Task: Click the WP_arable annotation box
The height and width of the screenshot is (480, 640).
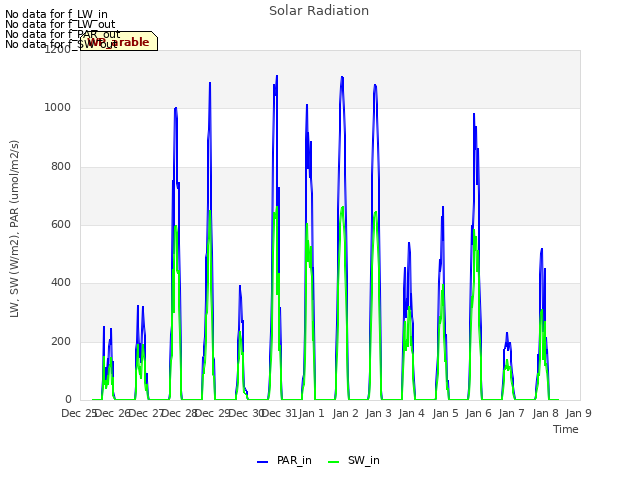Action: tap(119, 41)
